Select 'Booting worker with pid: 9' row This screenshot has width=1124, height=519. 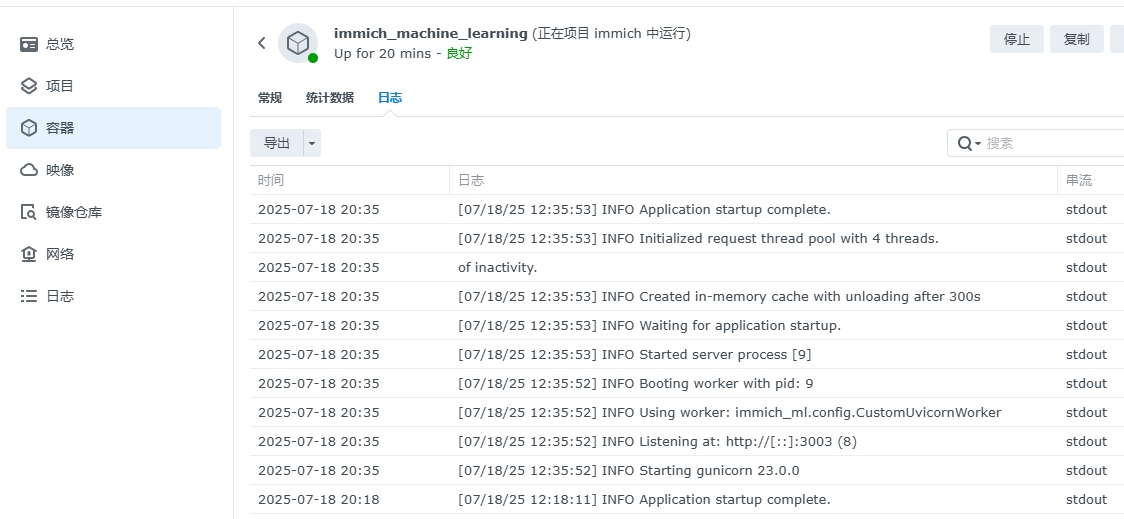[687, 384]
